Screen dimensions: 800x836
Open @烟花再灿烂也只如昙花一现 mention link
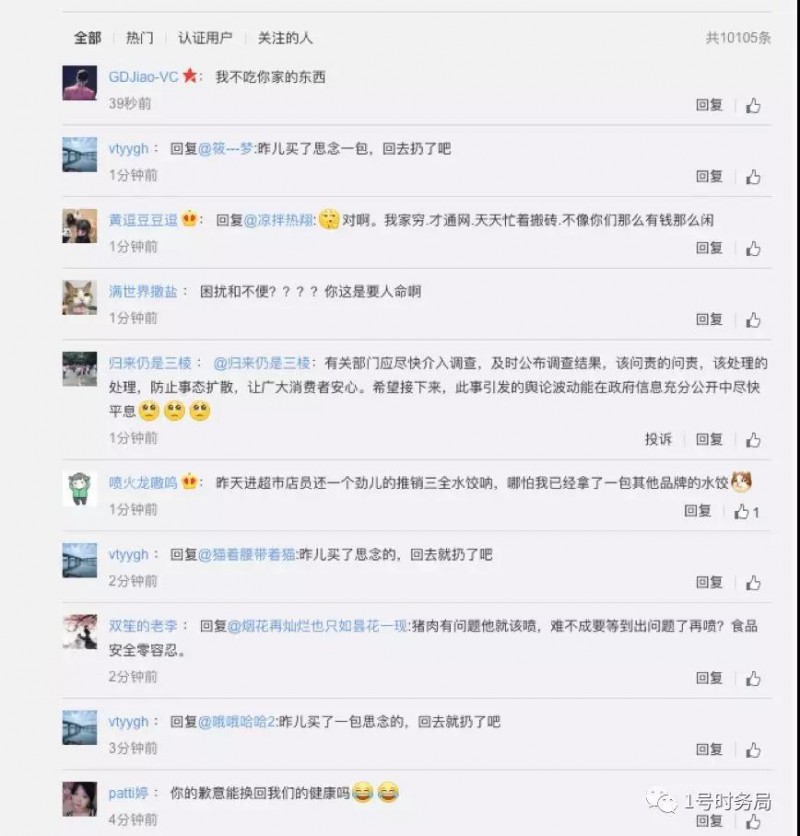coord(318,625)
